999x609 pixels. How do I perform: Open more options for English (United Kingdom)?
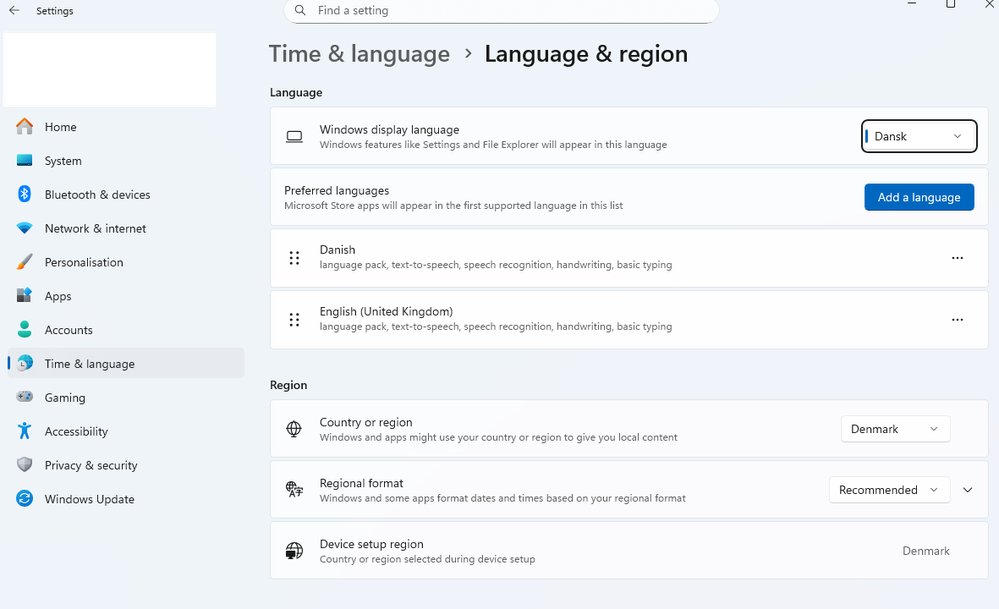[957, 320]
